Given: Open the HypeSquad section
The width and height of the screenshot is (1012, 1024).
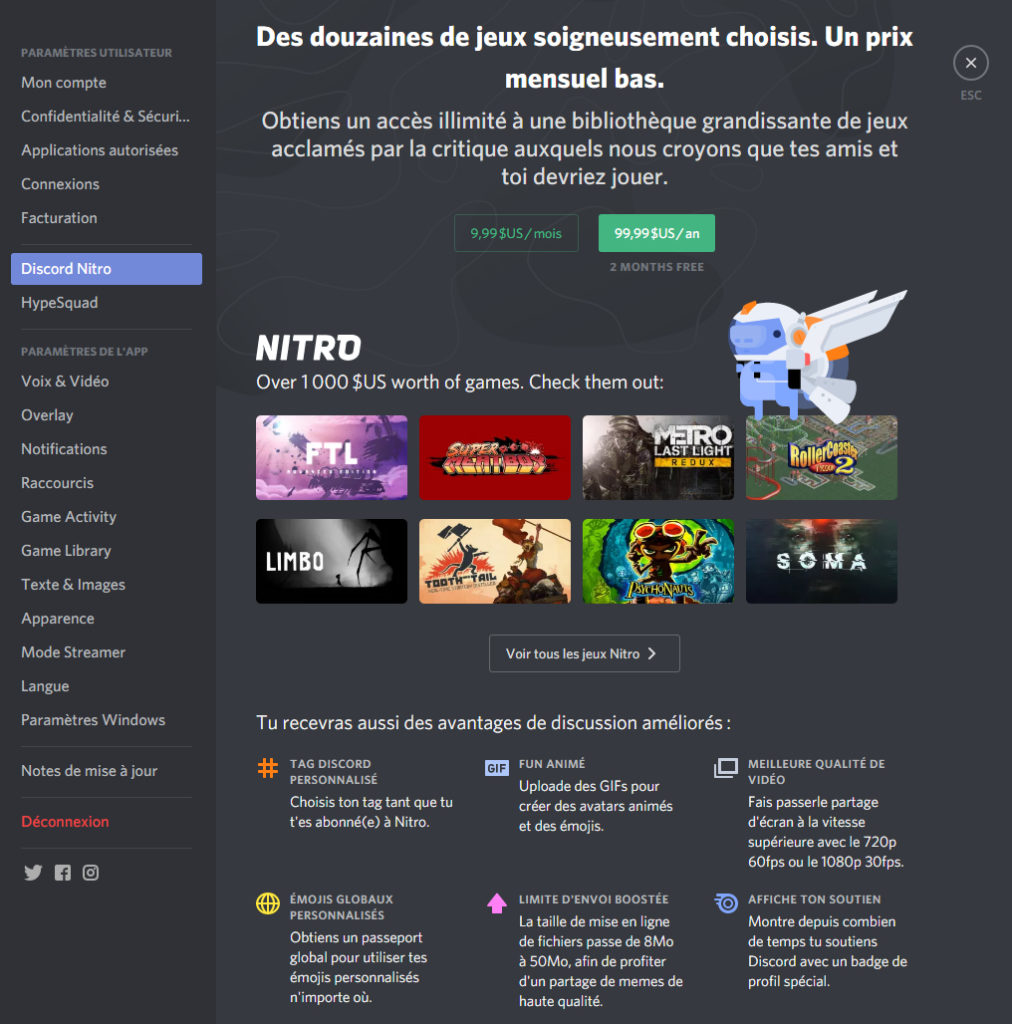Looking at the screenshot, I should coord(60,303).
